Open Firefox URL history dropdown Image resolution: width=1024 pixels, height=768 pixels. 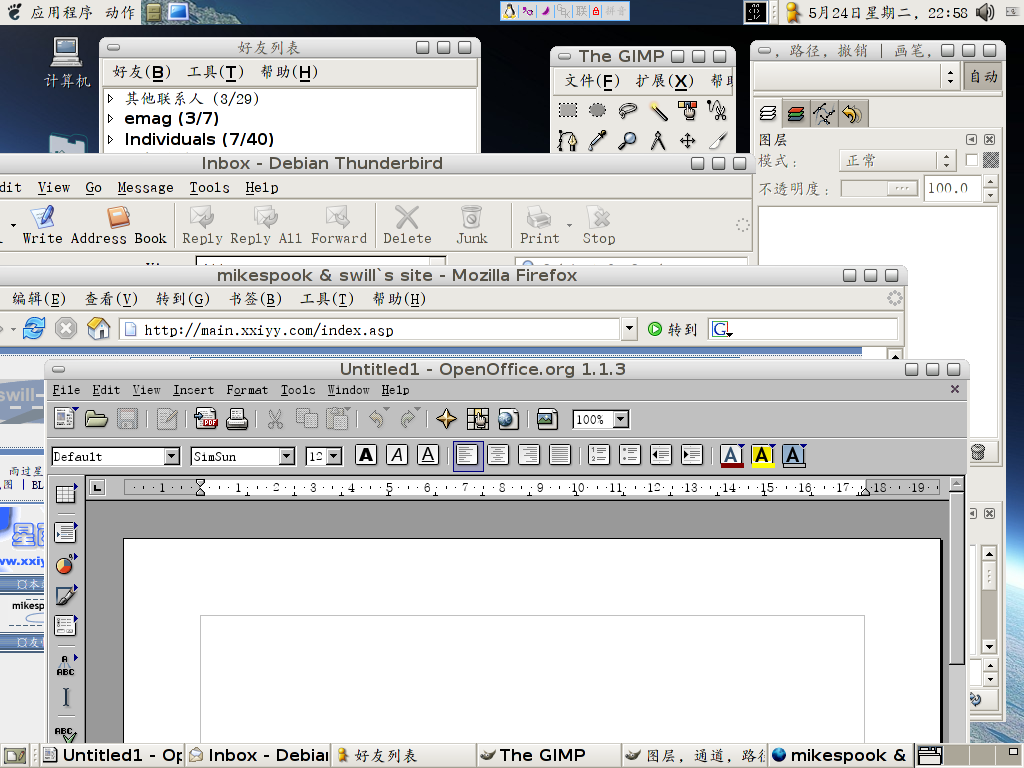click(629, 329)
